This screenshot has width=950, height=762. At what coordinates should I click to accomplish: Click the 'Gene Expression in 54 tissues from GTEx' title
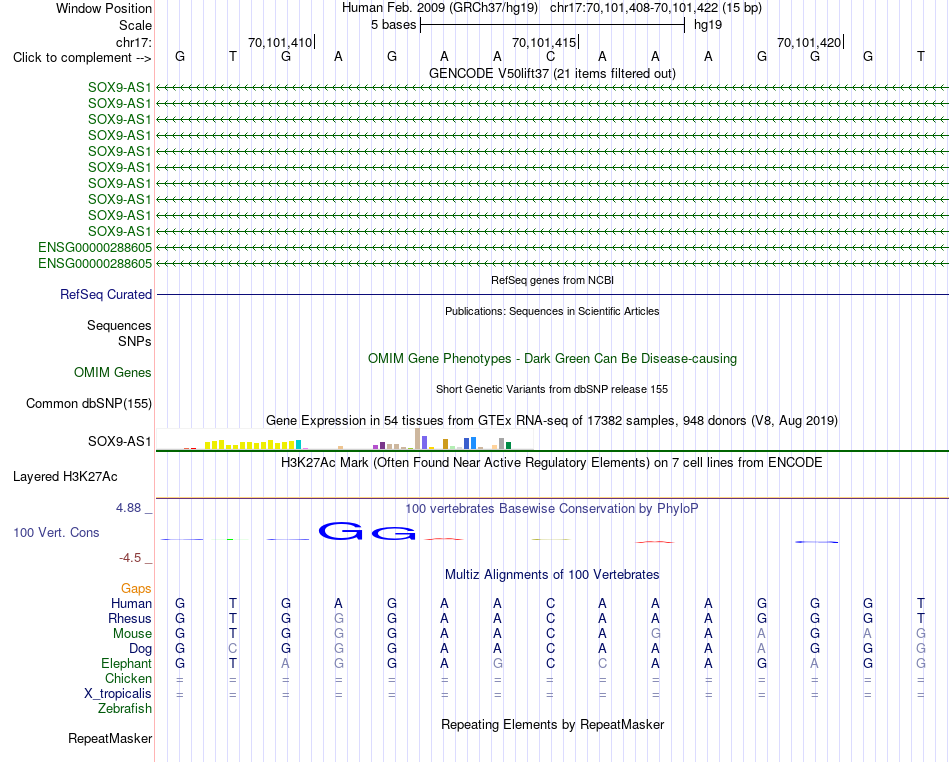[x=552, y=420]
